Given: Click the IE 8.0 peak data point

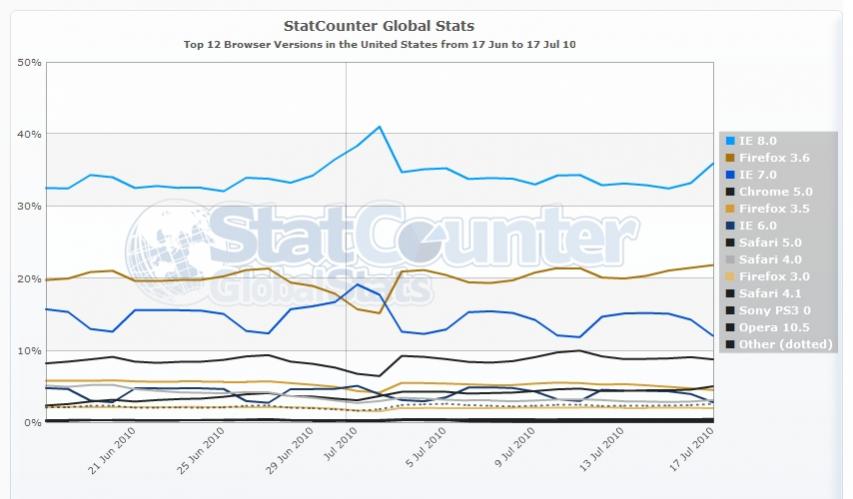Looking at the screenshot, I should [x=379, y=127].
